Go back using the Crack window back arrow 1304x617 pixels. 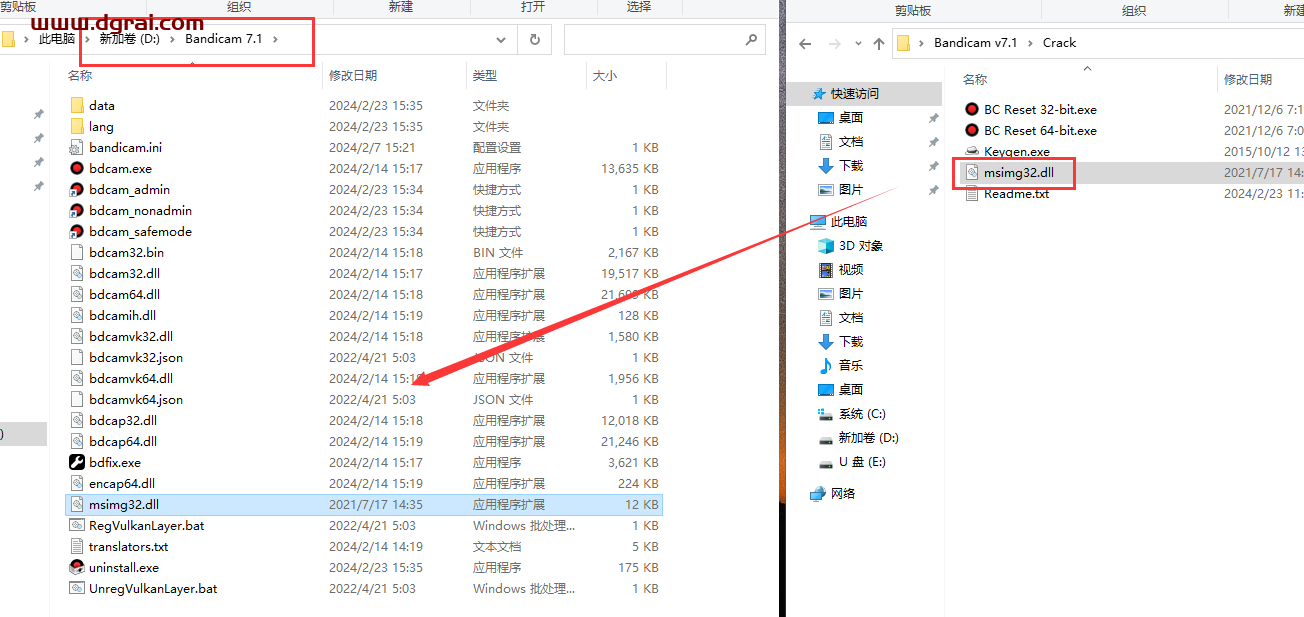click(x=806, y=43)
